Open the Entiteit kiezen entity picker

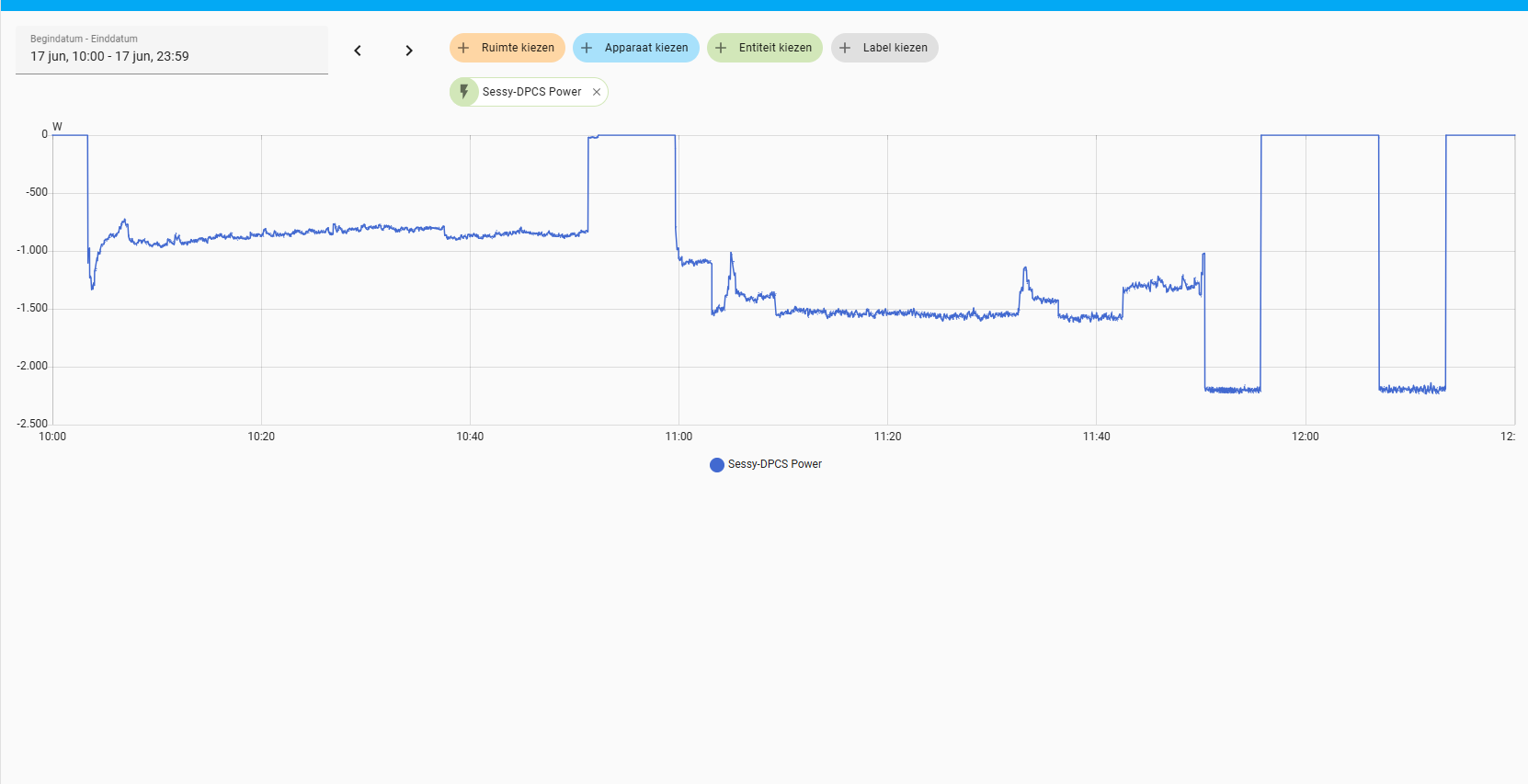[765, 48]
